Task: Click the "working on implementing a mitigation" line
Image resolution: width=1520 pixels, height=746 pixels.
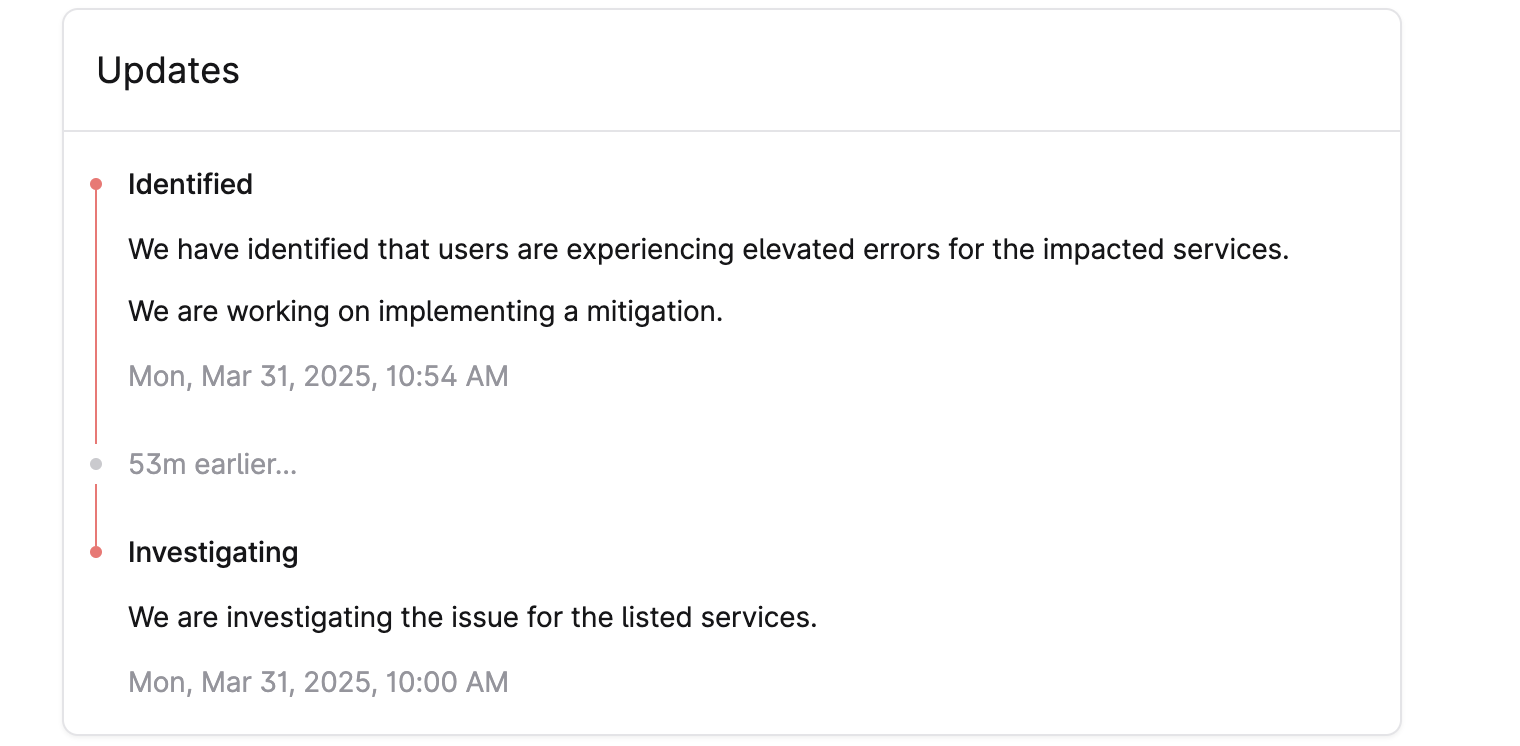Action: click(425, 311)
